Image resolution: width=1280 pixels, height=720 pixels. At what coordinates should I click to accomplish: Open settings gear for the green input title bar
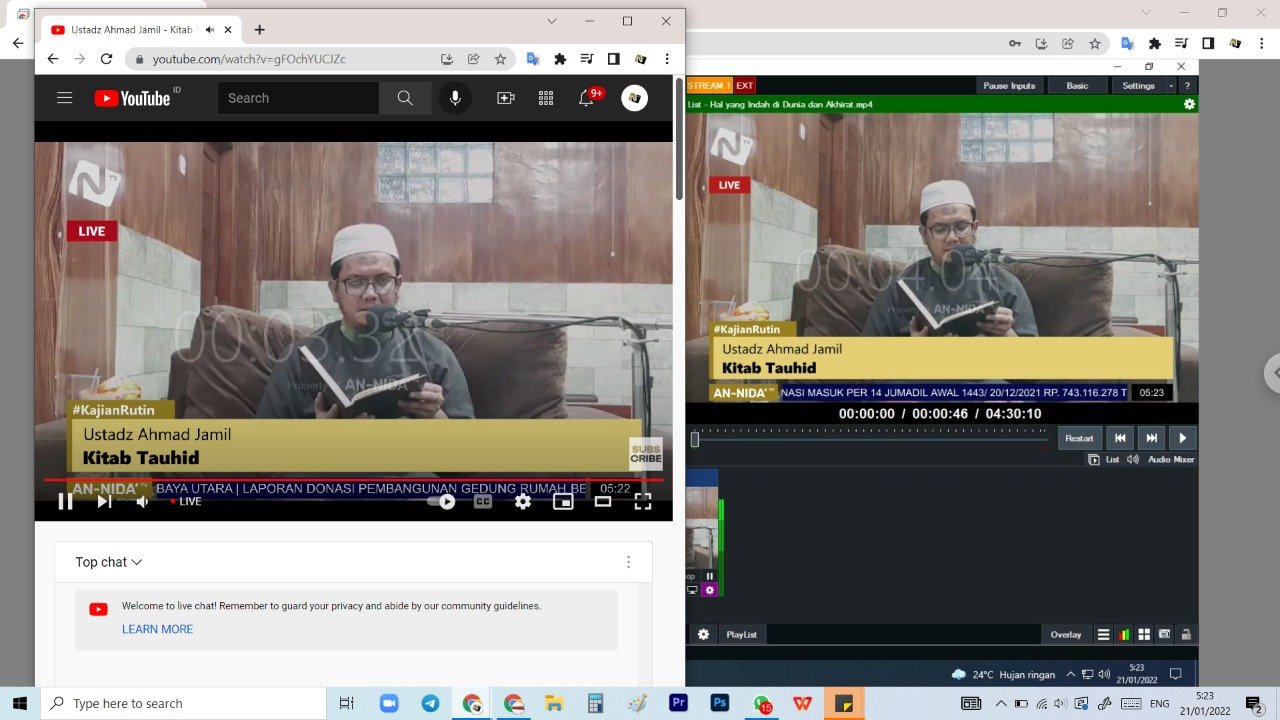pos(1189,104)
